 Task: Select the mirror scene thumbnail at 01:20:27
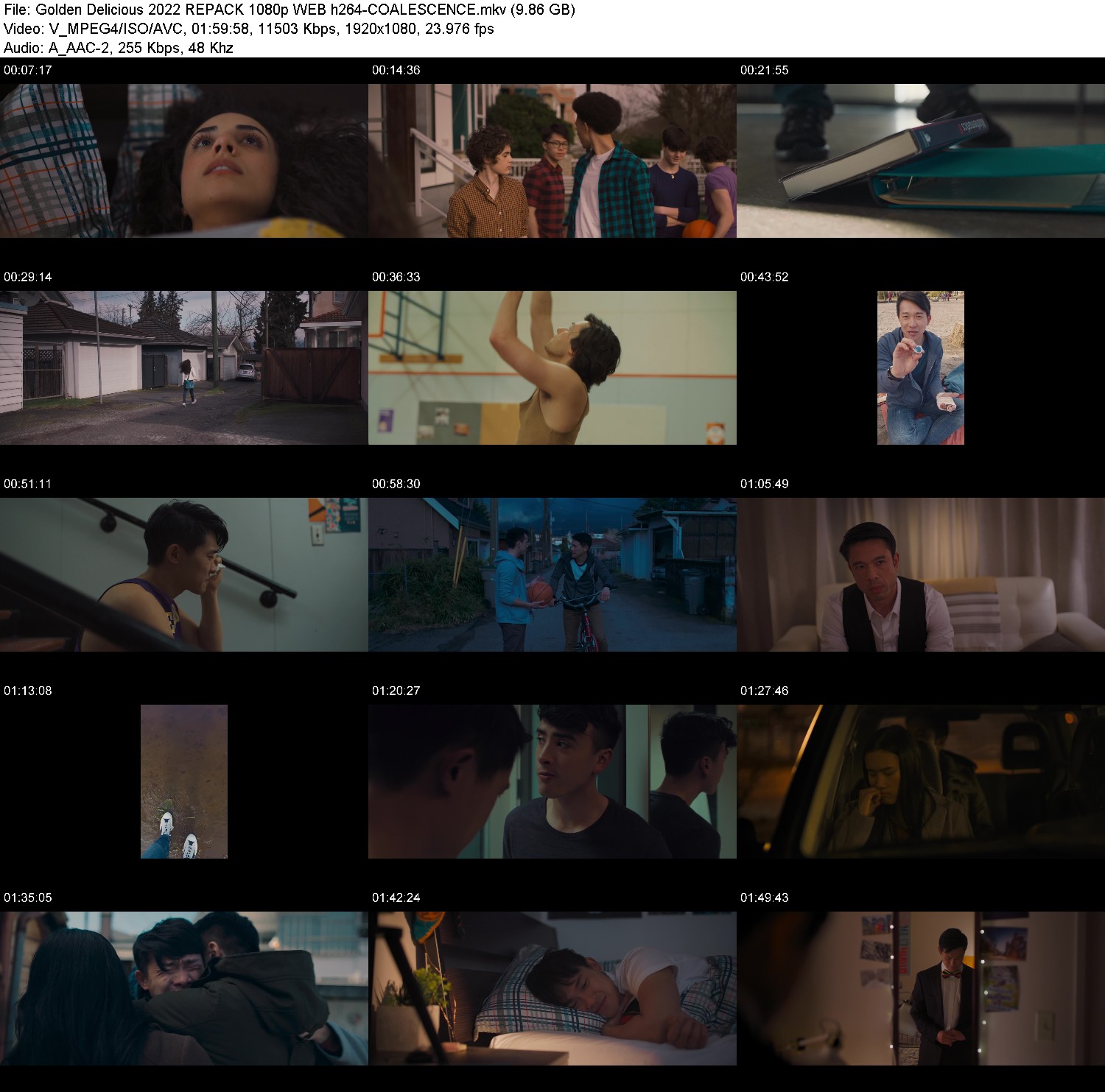point(552,781)
